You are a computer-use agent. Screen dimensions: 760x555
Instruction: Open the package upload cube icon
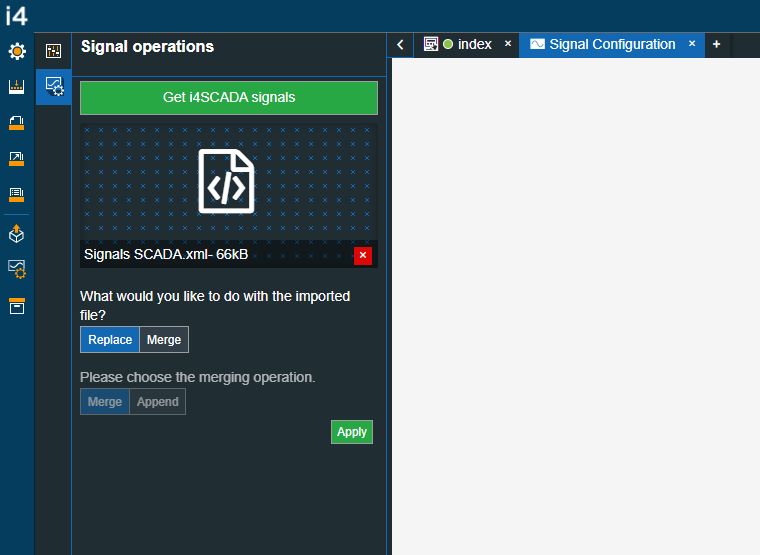17,234
